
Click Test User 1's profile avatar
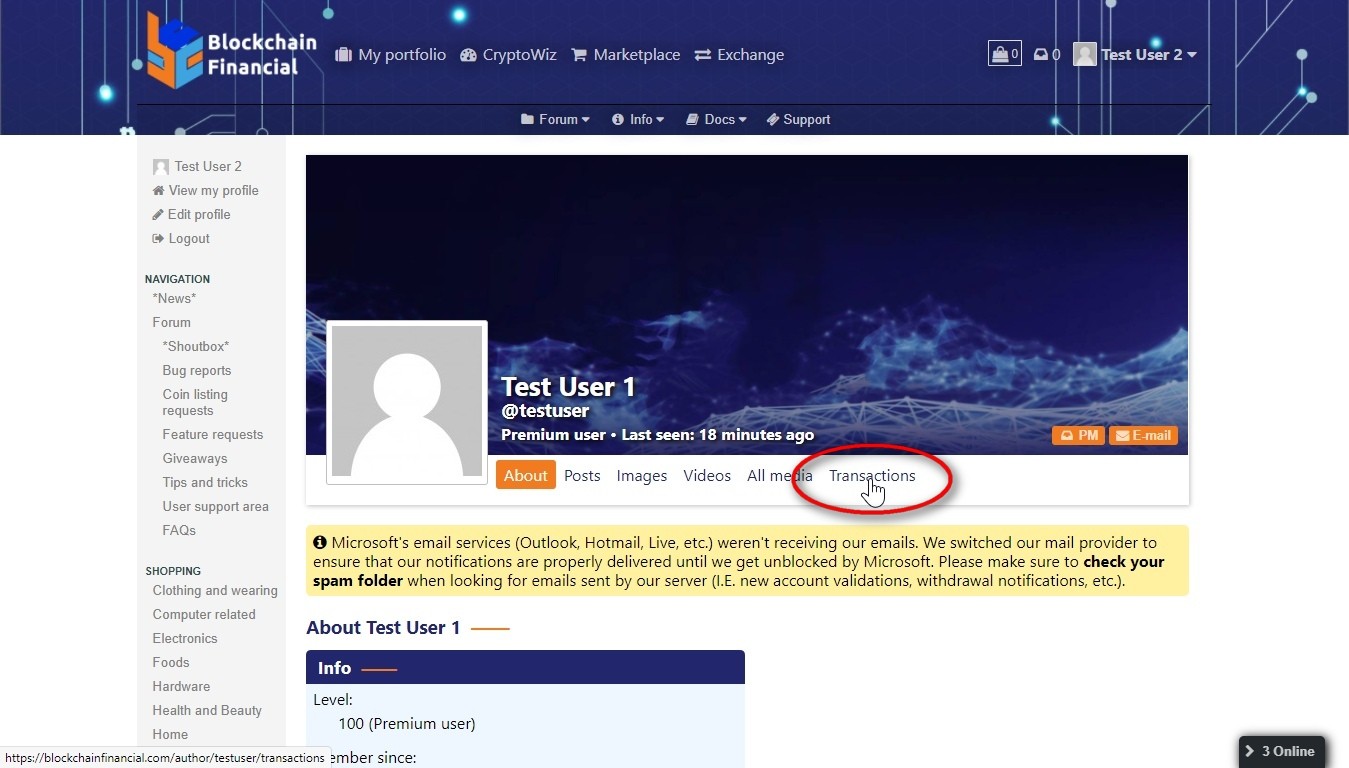click(407, 402)
